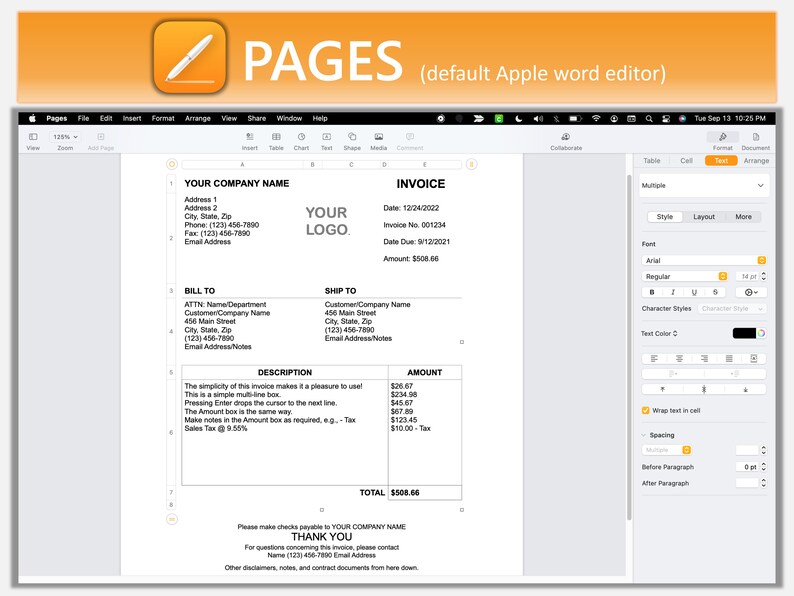Select the Style text pane
Screen dimensions: 794x596
665,217
